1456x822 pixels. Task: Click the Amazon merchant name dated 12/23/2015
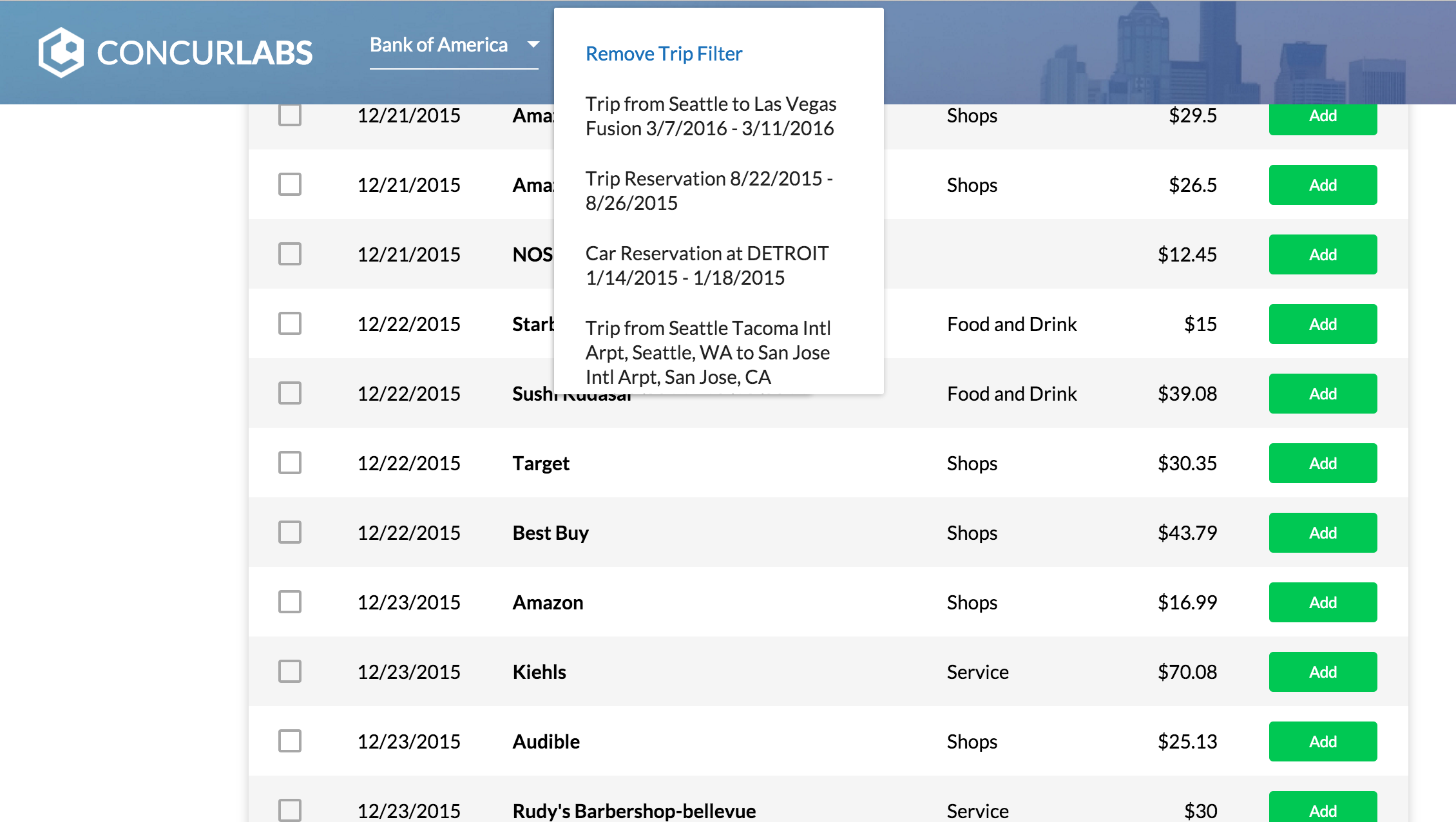pyautogui.click(x=548, y=602)
